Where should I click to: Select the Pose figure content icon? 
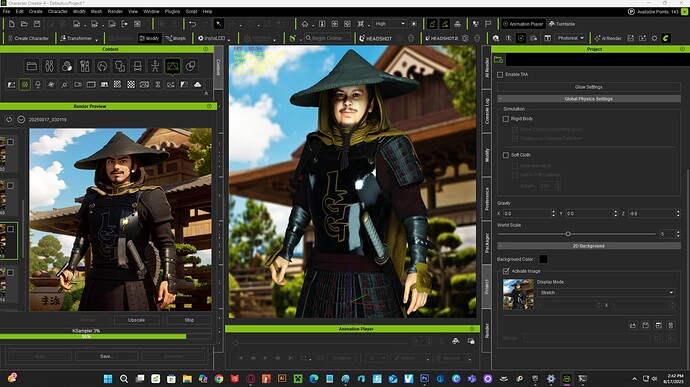[x=155, y=66]
